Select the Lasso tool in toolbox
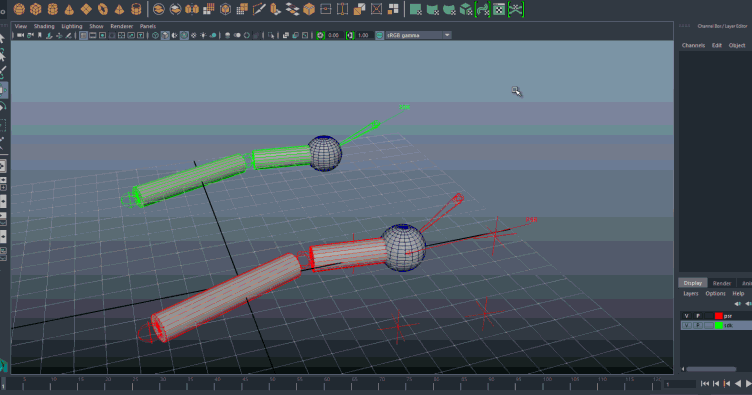The height and width of the screenshot is (395, 752). [3, 56]
